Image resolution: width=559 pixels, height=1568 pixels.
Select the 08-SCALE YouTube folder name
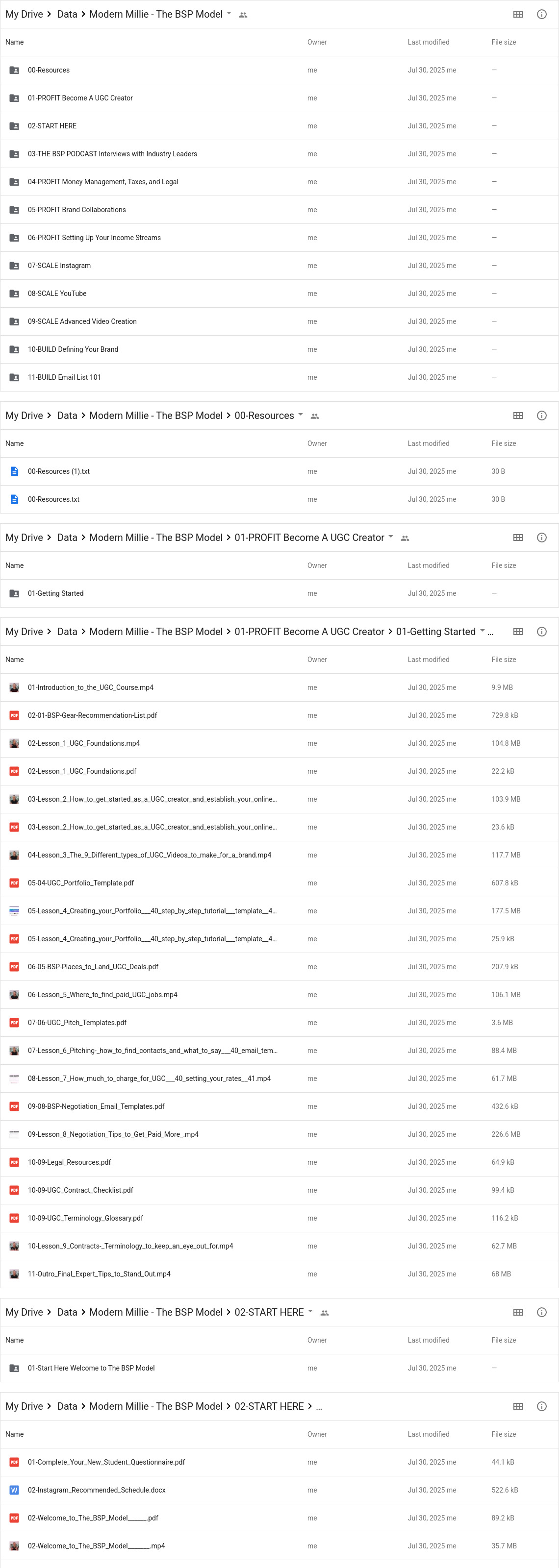click(57, 294)
